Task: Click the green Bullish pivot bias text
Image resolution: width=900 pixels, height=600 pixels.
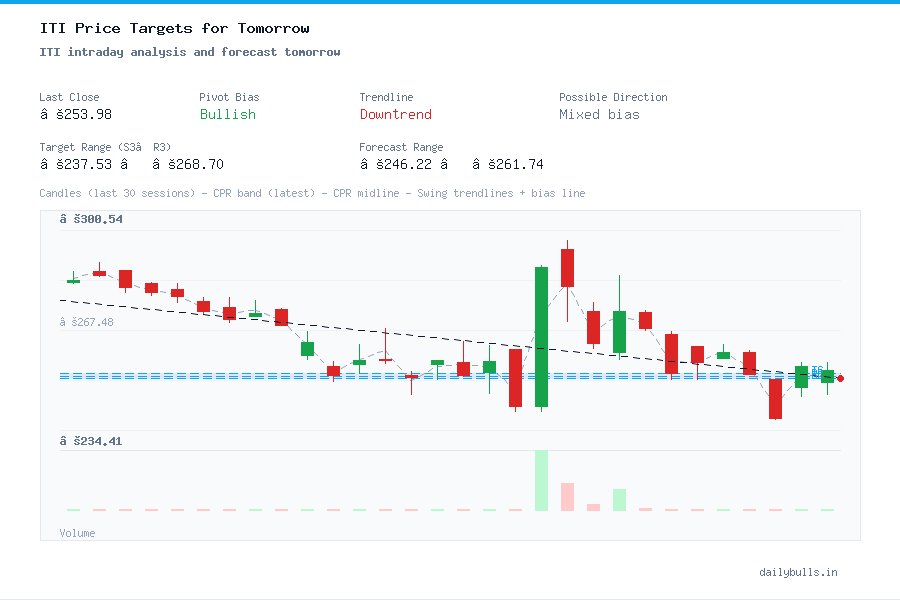Action: coord(227,115)
